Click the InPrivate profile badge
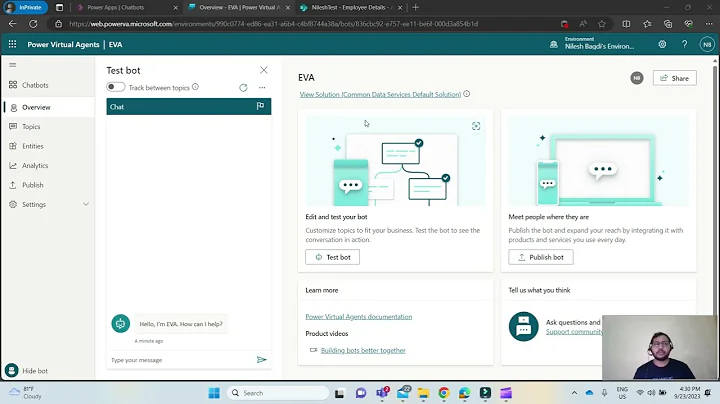This screenshot has width=720, height=404. 25,7
